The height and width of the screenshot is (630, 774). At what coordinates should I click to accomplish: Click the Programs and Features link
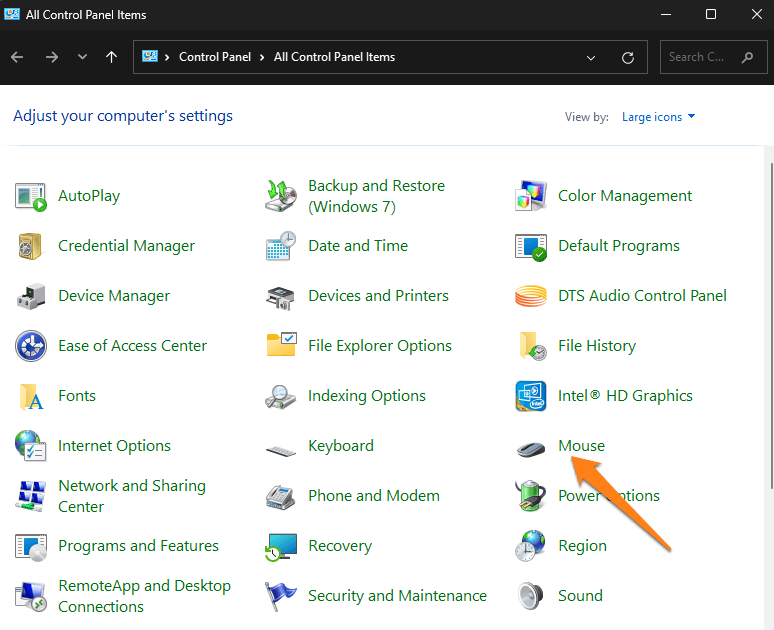(x=138, y=546)
